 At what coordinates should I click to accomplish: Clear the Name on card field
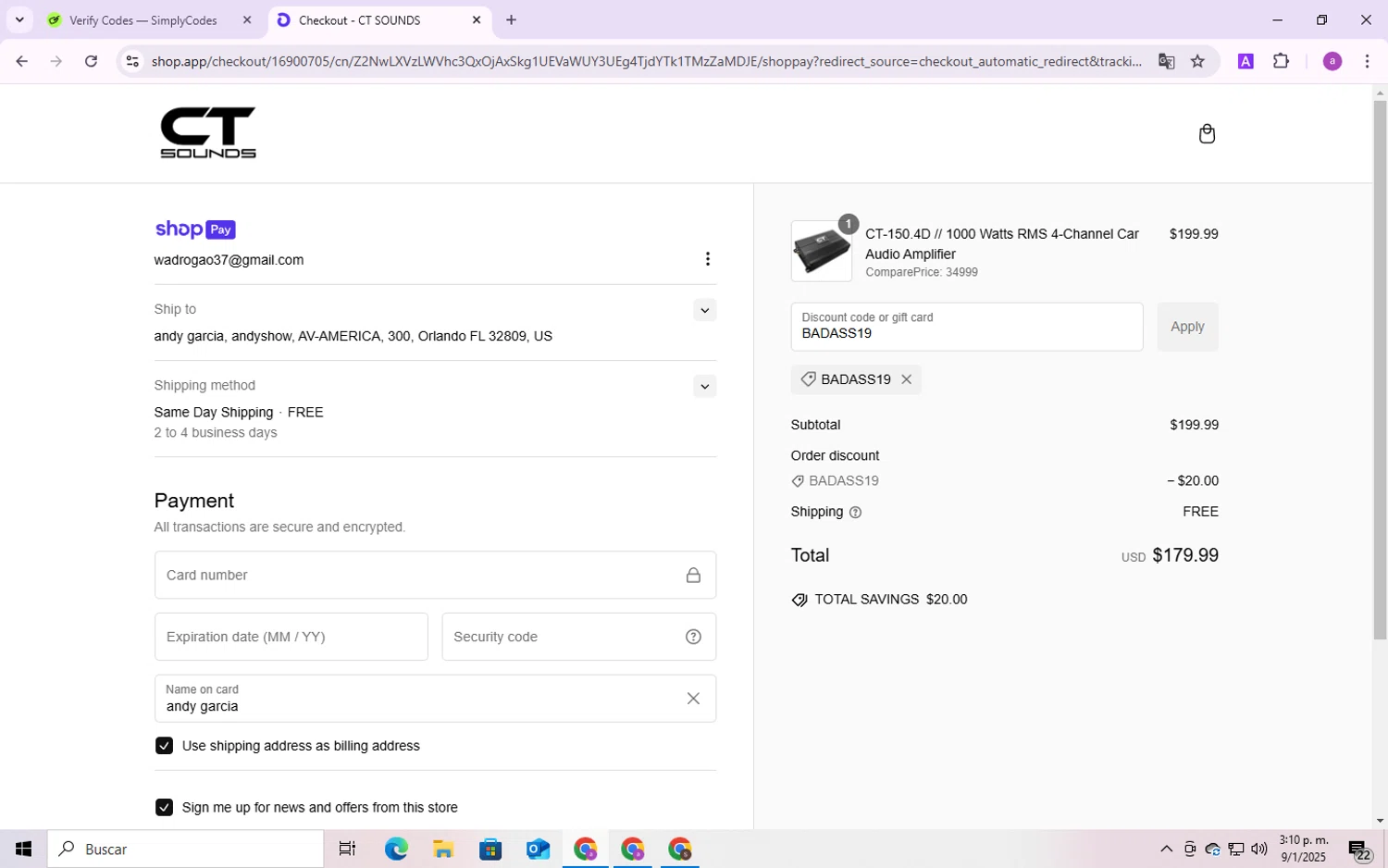(693, 699)
